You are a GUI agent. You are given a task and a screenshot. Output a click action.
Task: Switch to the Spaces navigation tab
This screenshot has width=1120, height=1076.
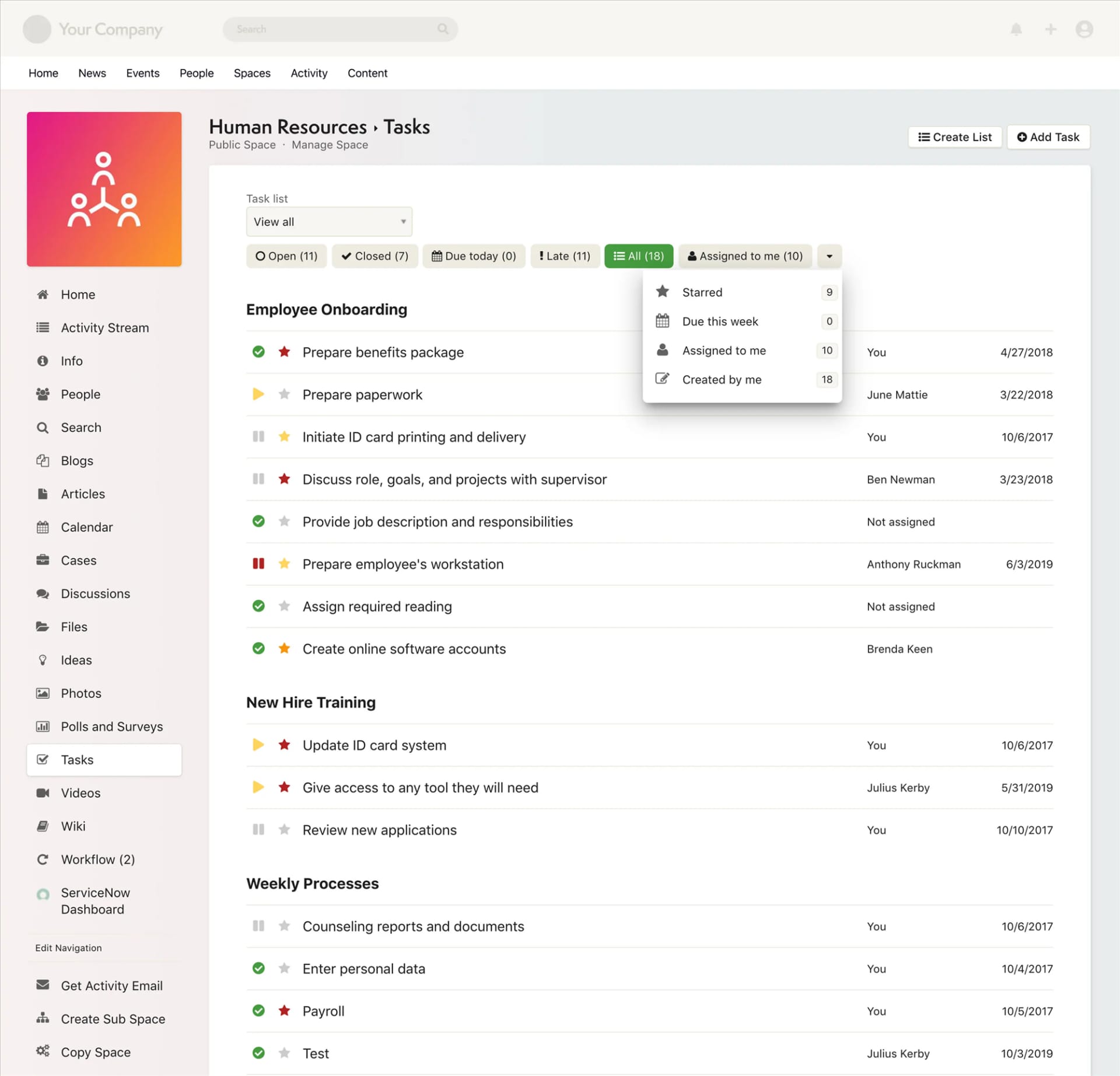click(251, 72)
